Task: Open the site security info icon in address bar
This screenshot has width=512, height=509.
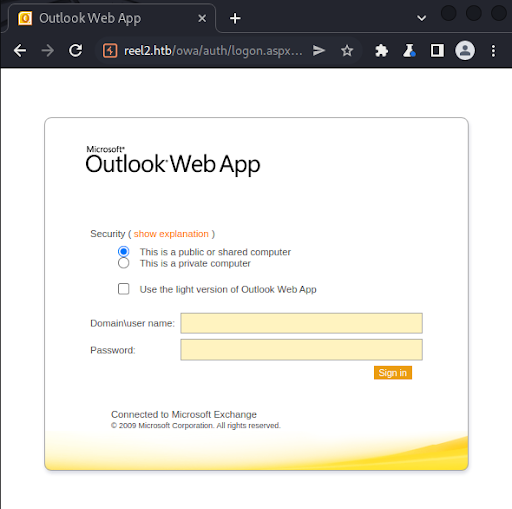Action: (110, 51)
